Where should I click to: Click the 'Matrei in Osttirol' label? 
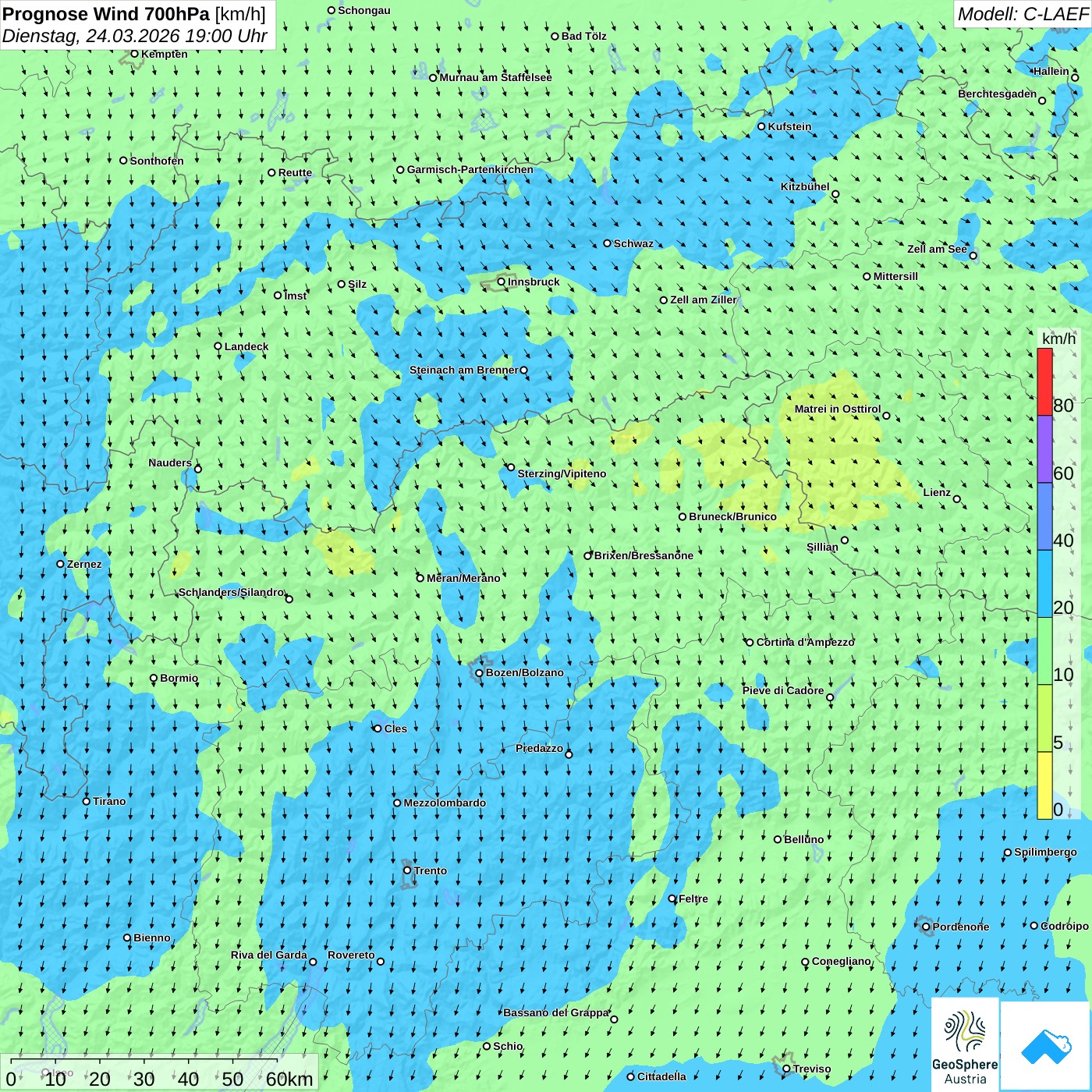click(838, 409)
